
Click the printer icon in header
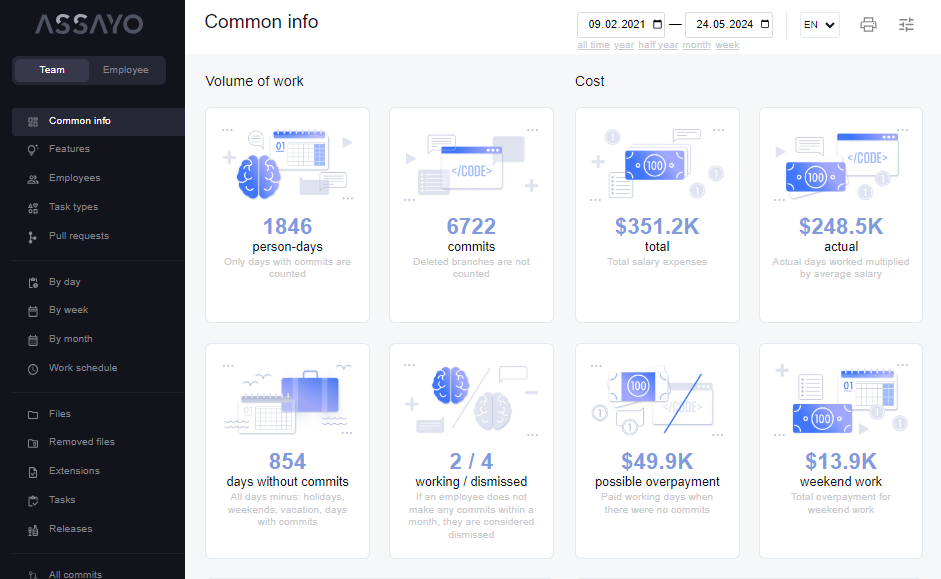(x=868, y=25)
